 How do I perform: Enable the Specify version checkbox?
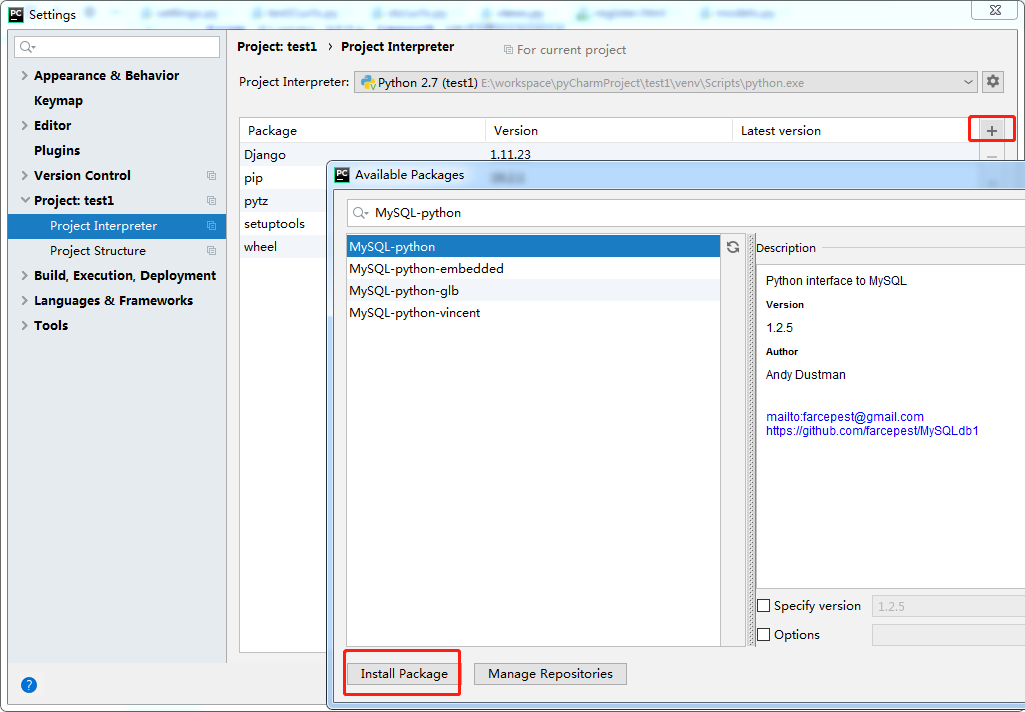(x=763, y=606)
